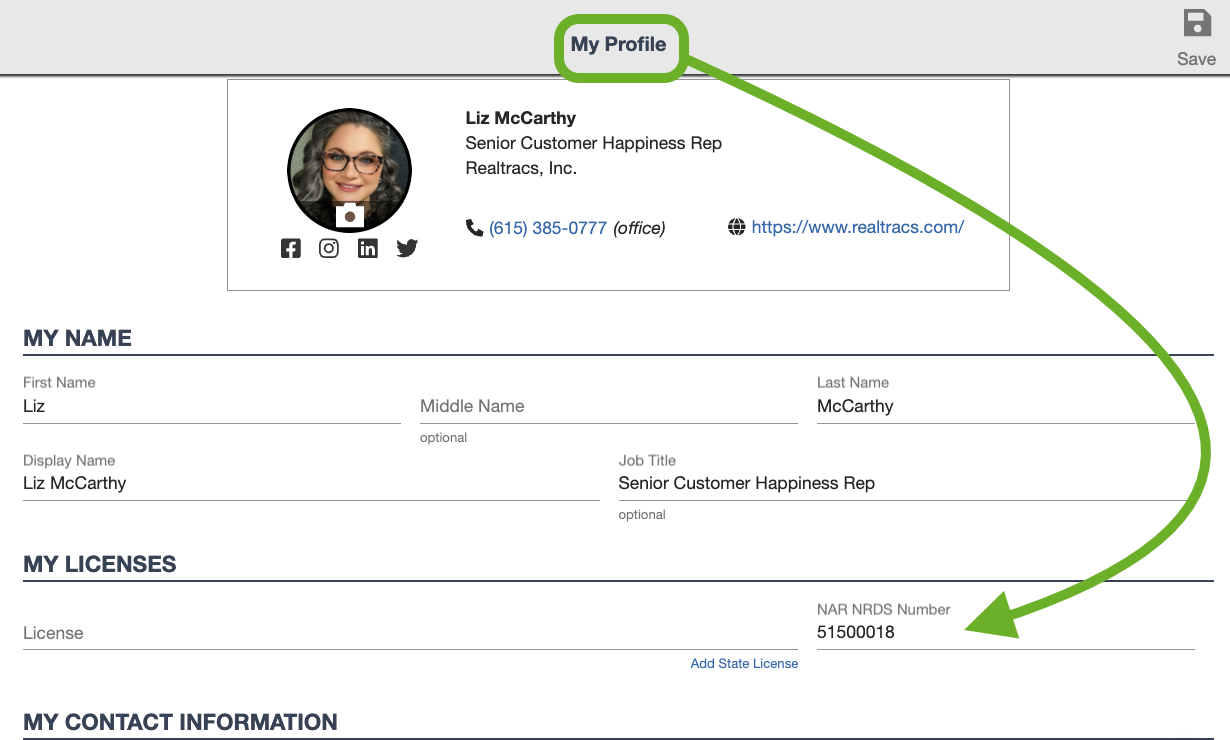Click Liz McCarthy's profile photo
This screenshot has height=740, width=1230.
pyautogui.click(x=349, y=168)
